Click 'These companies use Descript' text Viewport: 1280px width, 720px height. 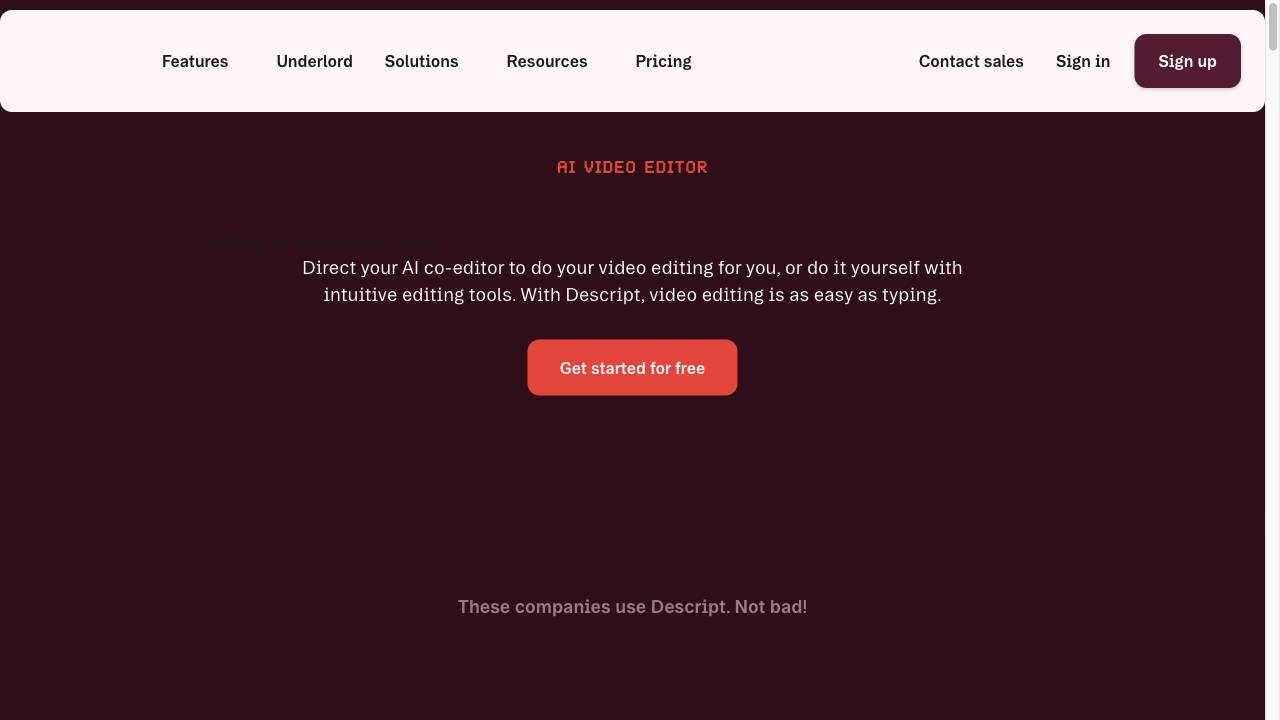[632, 607]
